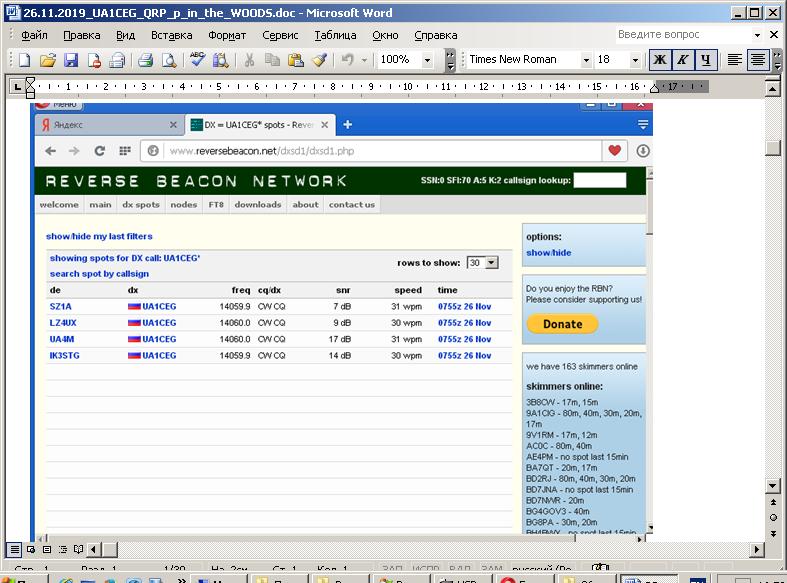
Task: Cut the selection with the scissors icon
Action: (249, 60)
